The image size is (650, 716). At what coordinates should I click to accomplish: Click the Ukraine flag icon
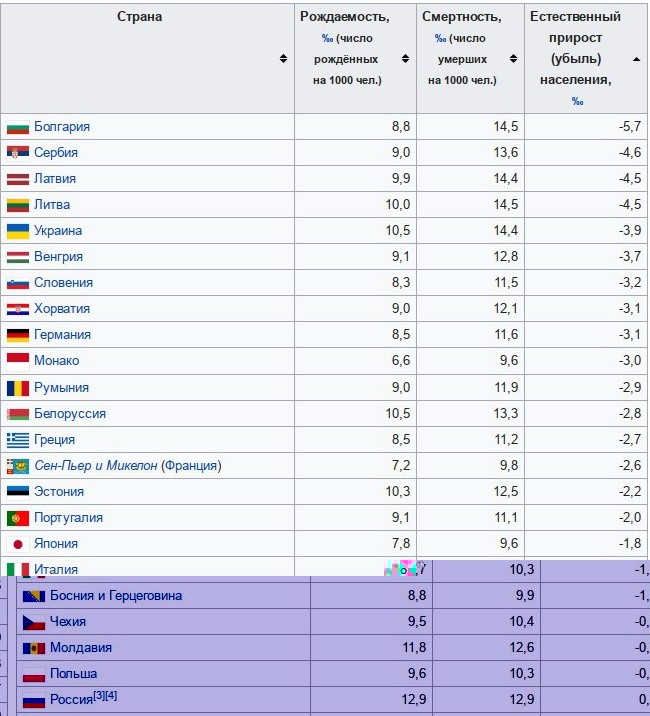(x=17, y=231)
